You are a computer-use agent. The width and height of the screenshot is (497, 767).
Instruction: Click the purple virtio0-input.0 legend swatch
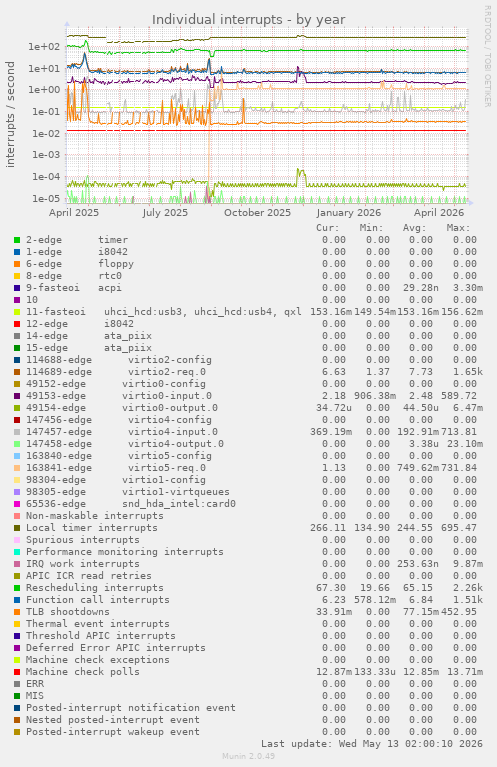17,396
